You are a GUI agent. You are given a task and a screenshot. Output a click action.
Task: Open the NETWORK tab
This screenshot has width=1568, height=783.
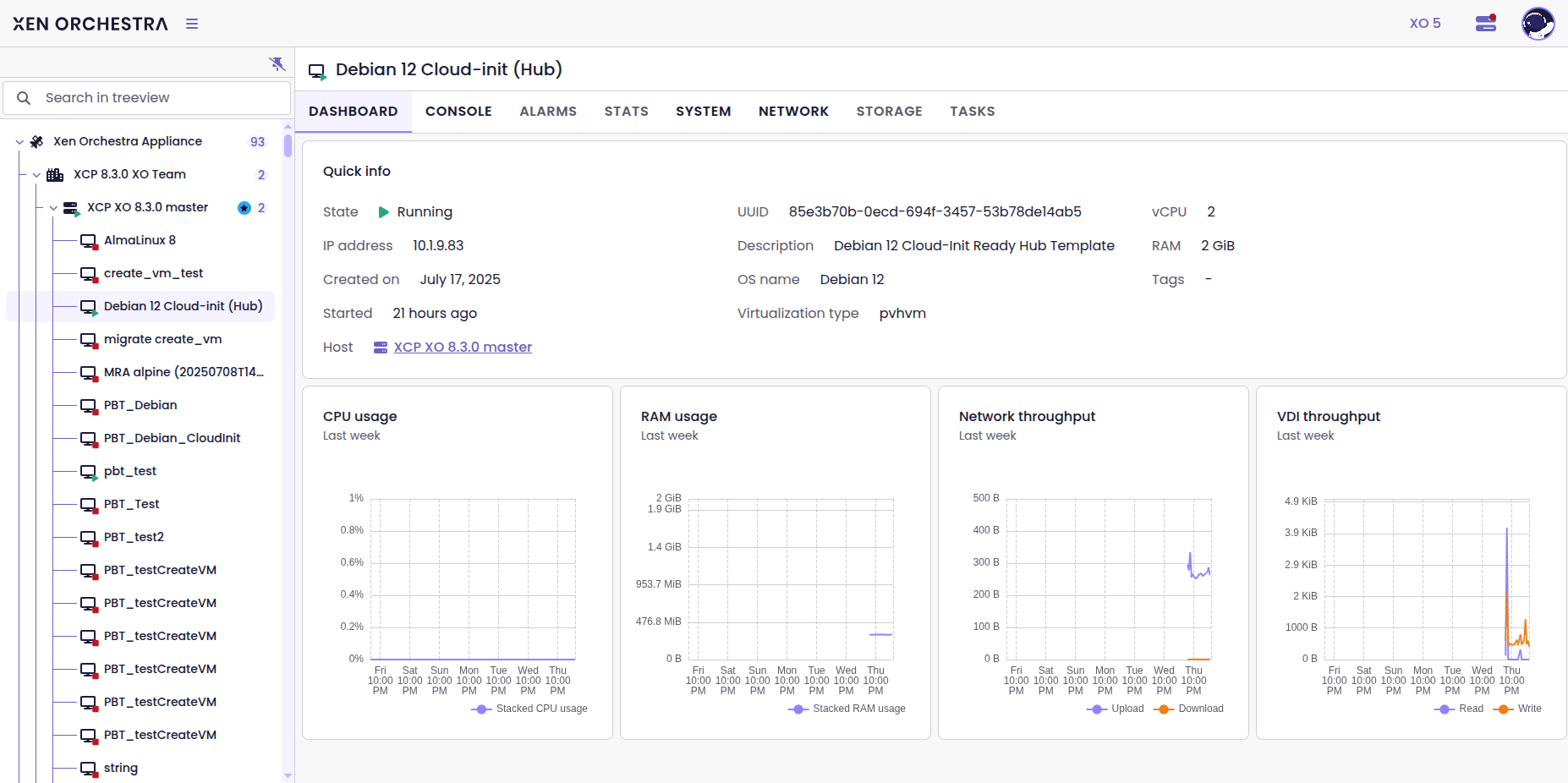click(x=793, y=112)
